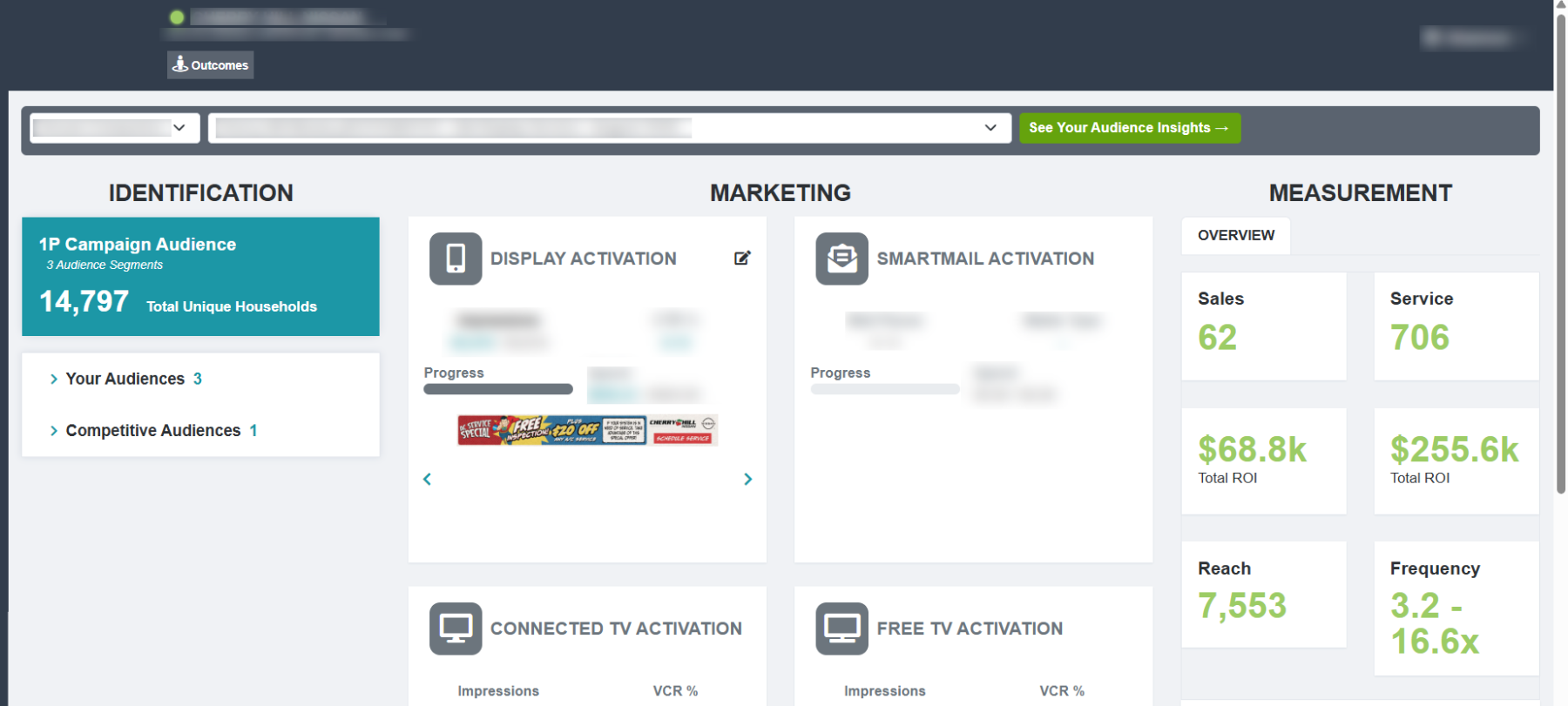Screen dimensions: 1568x706
Task: Click the green status indicator dot
Action: [x=177, y=17]
